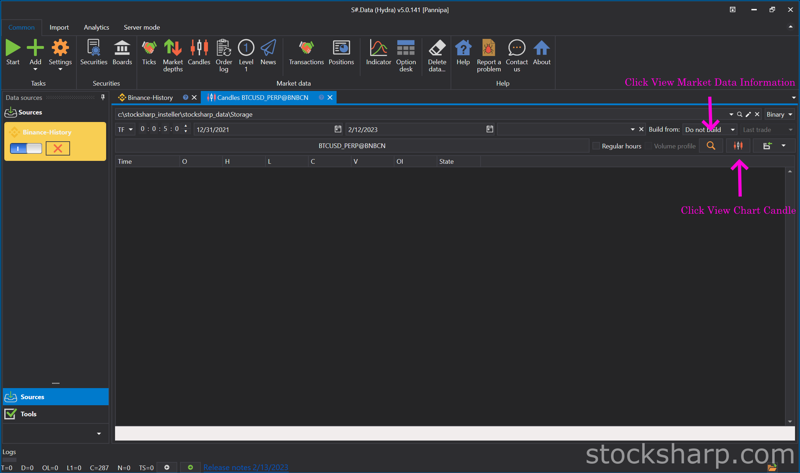The width and height of the screenshot is (800, 473).
Task: Click the red X delete source button
Action: point(58,148)
